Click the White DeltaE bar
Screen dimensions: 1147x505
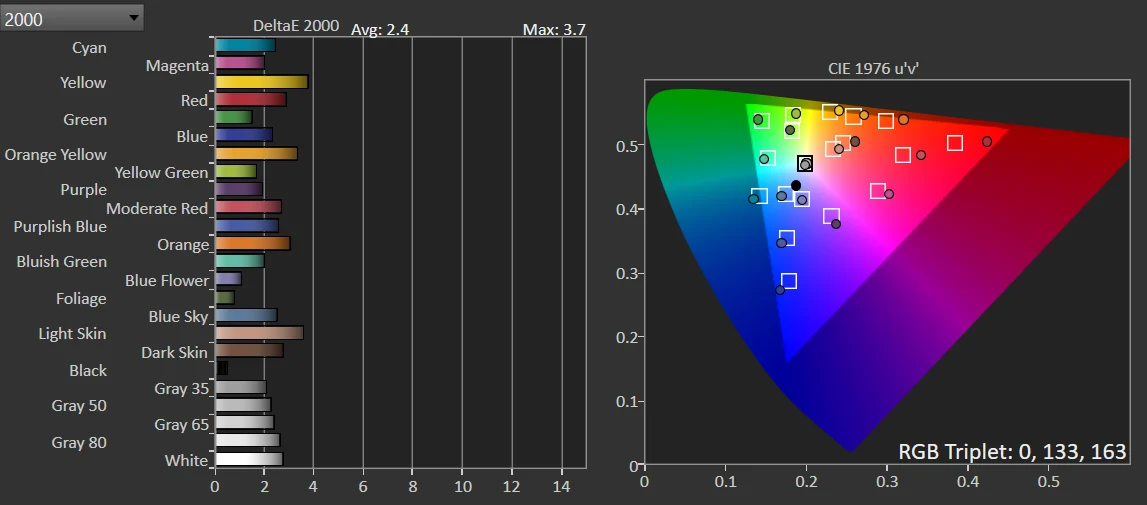249,459
